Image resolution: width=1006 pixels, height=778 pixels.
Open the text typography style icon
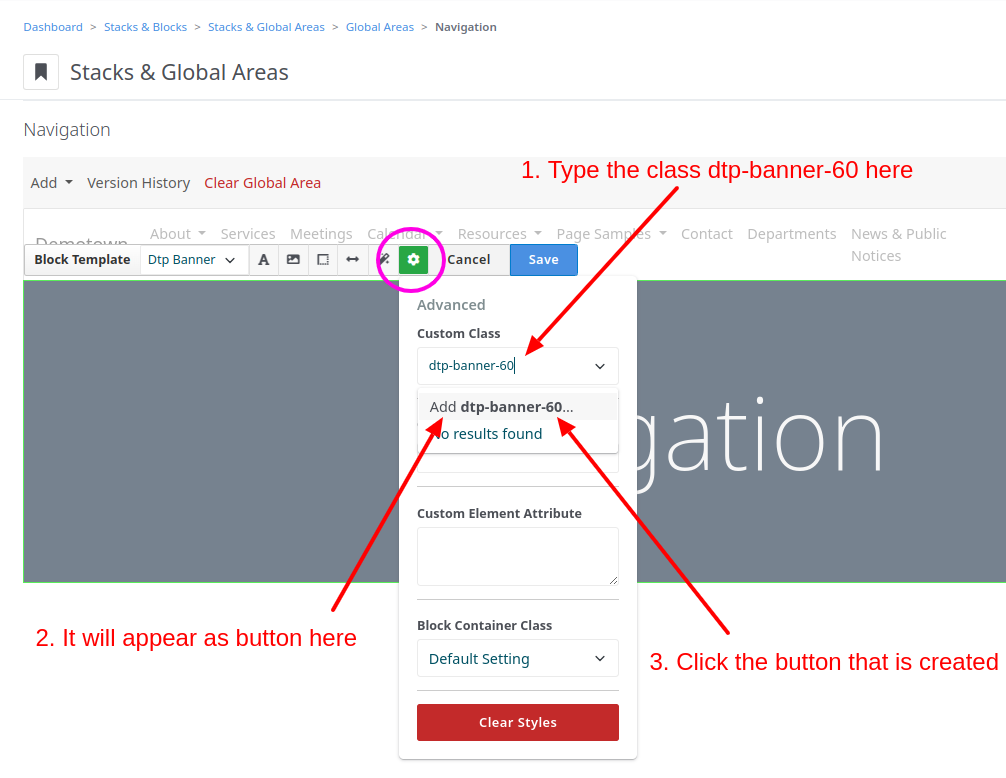pos(264,260)
